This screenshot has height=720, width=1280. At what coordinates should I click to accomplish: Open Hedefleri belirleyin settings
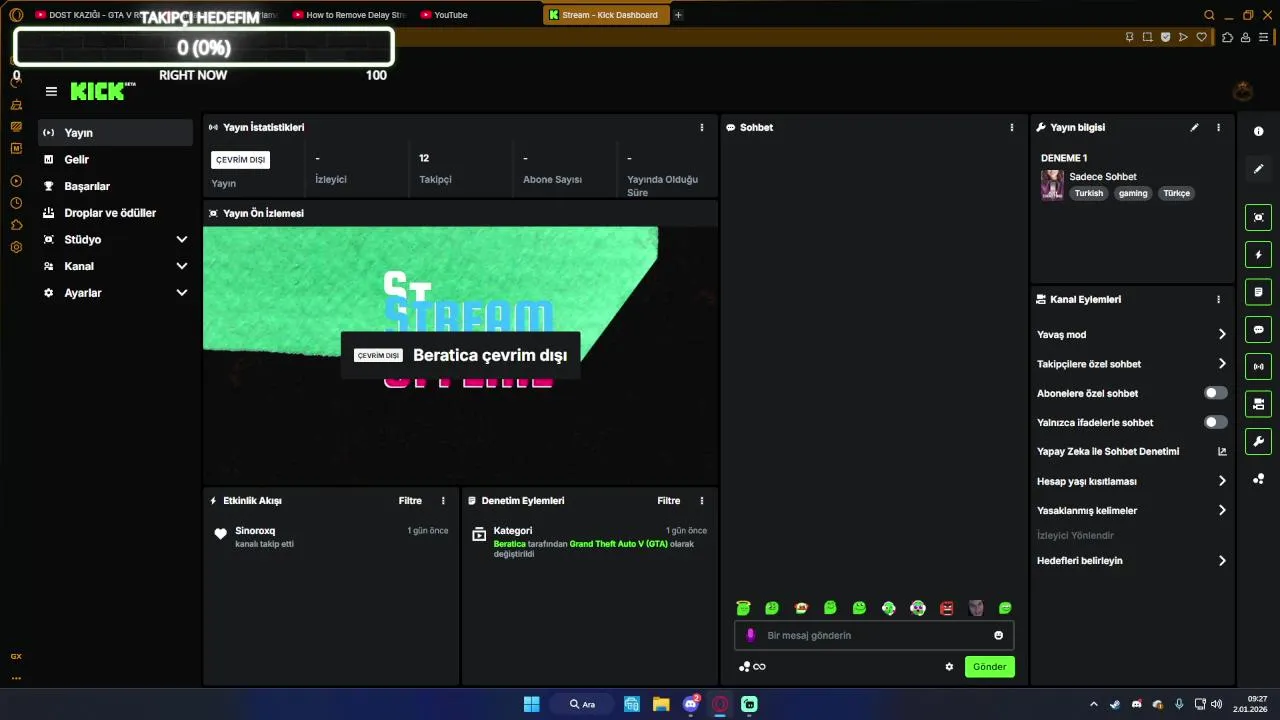click(1132, 560)
